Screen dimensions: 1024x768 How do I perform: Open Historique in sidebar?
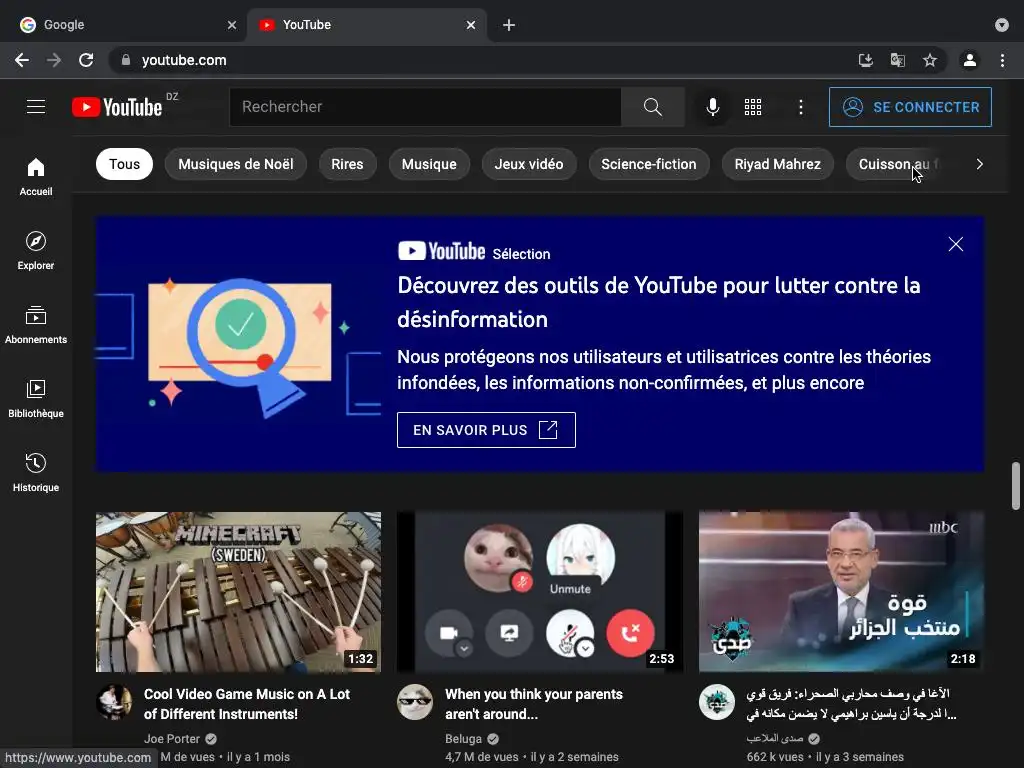tap(36, 472)
